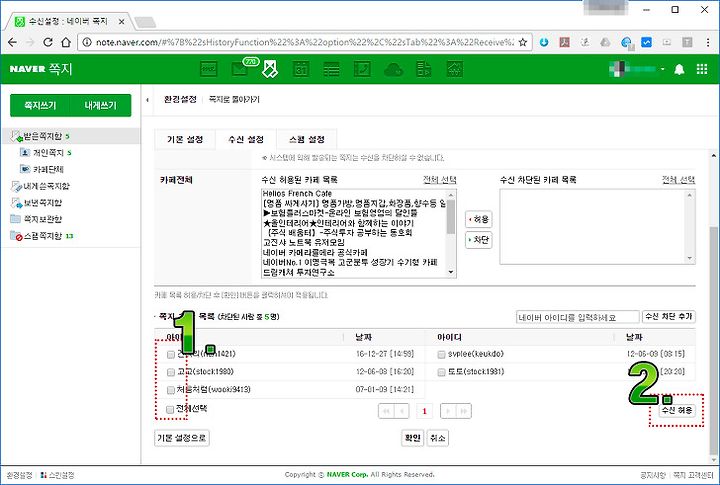Go to the browser home page icon
The height and width of the screenshot is (485, 720).
tap(66, 42)
